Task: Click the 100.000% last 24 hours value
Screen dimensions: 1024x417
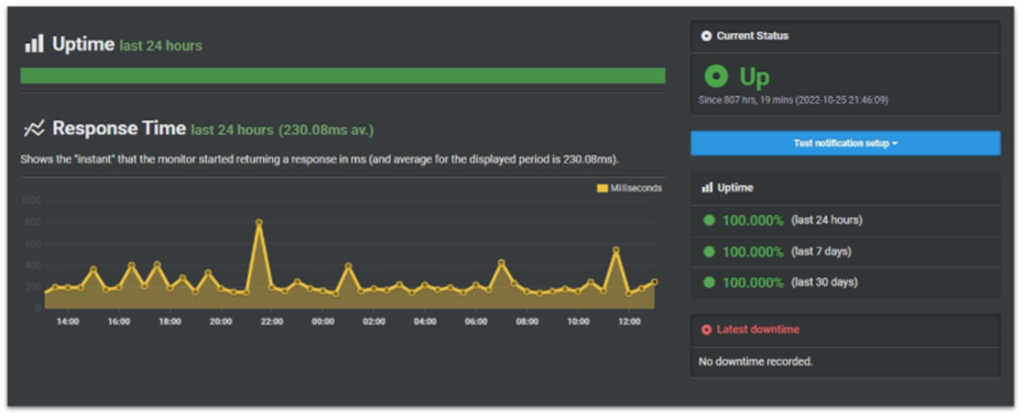Action: coord(752,220)
